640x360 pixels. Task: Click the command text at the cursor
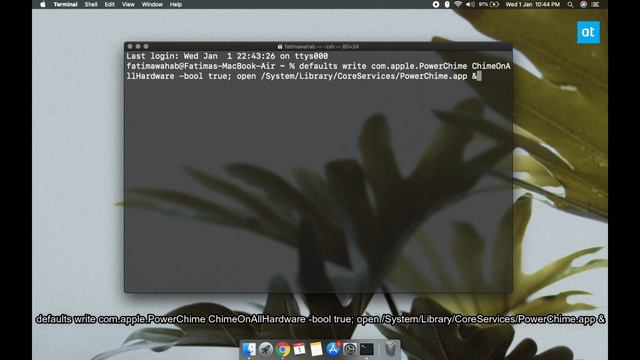[318, 71]
